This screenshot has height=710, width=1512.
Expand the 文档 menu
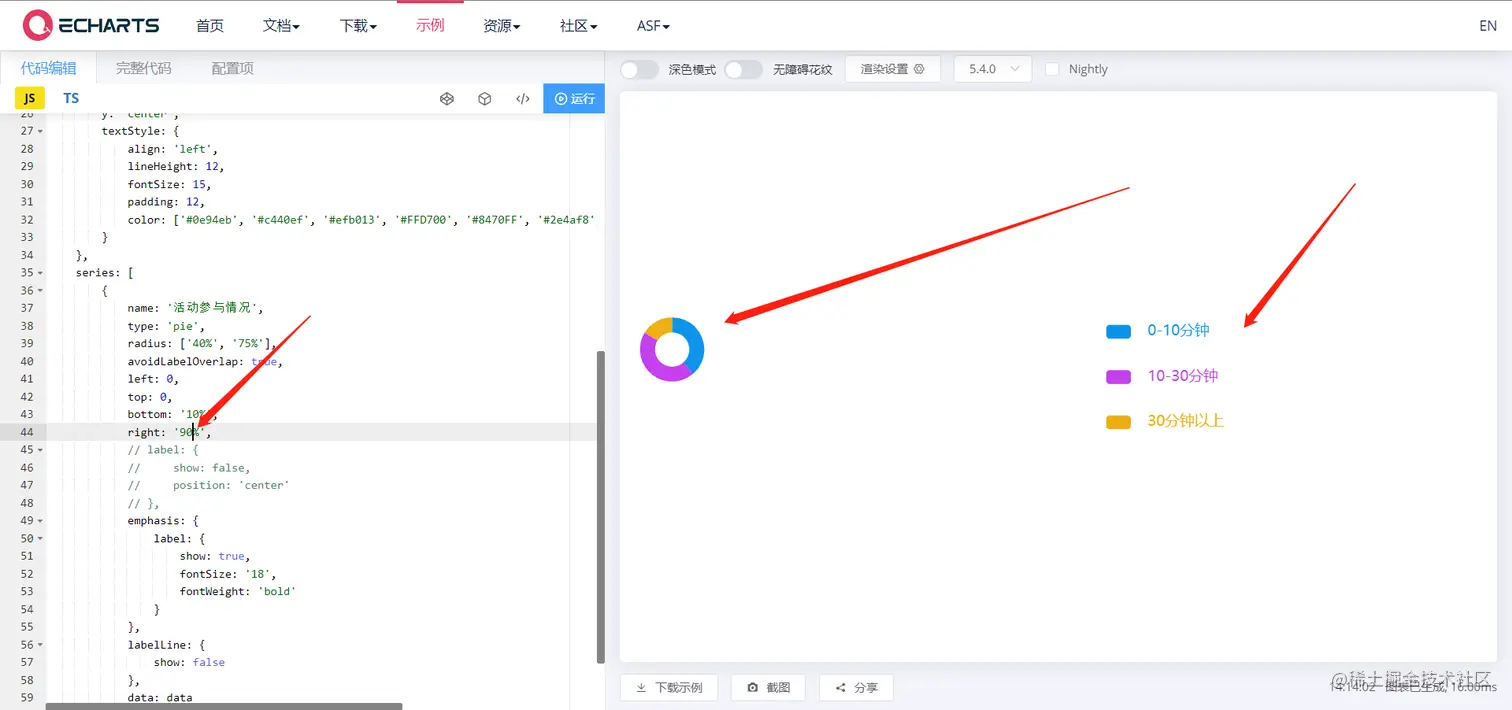point(281,26)
